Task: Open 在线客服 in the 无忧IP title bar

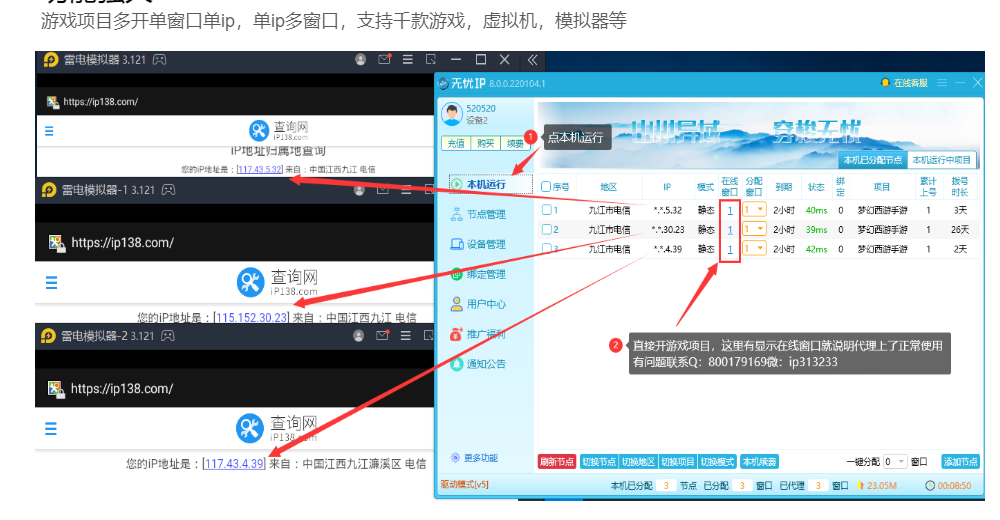Action: (904, 83)
